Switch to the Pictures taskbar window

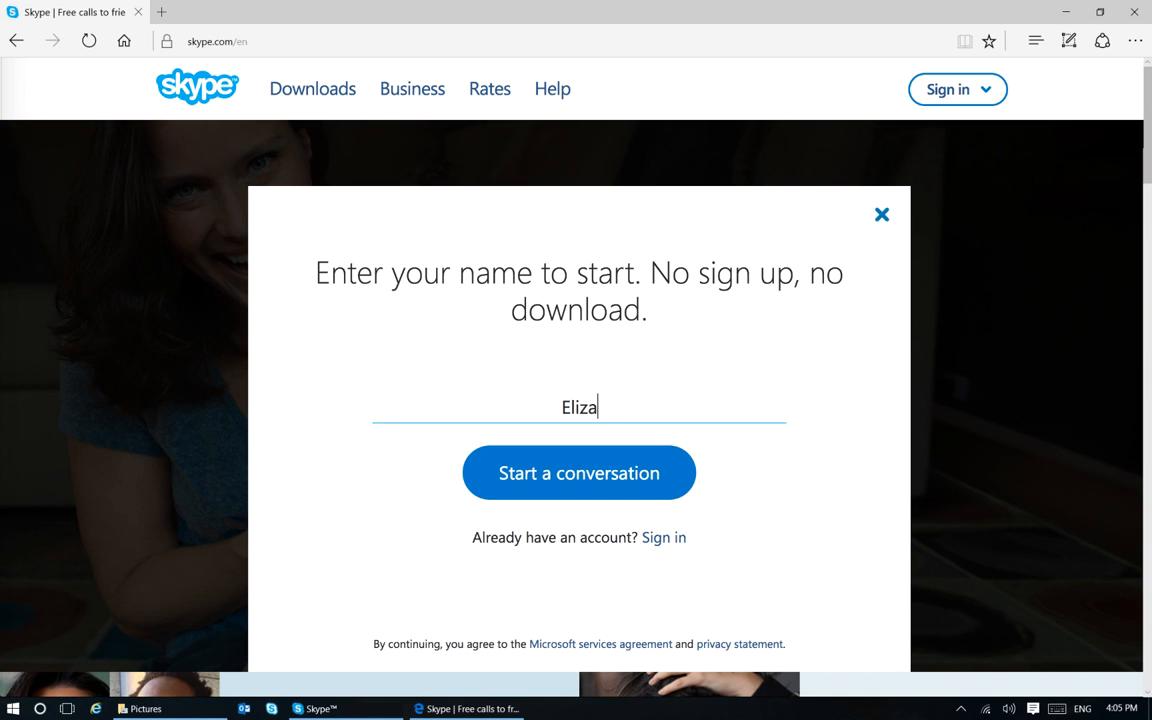point(170,708)
